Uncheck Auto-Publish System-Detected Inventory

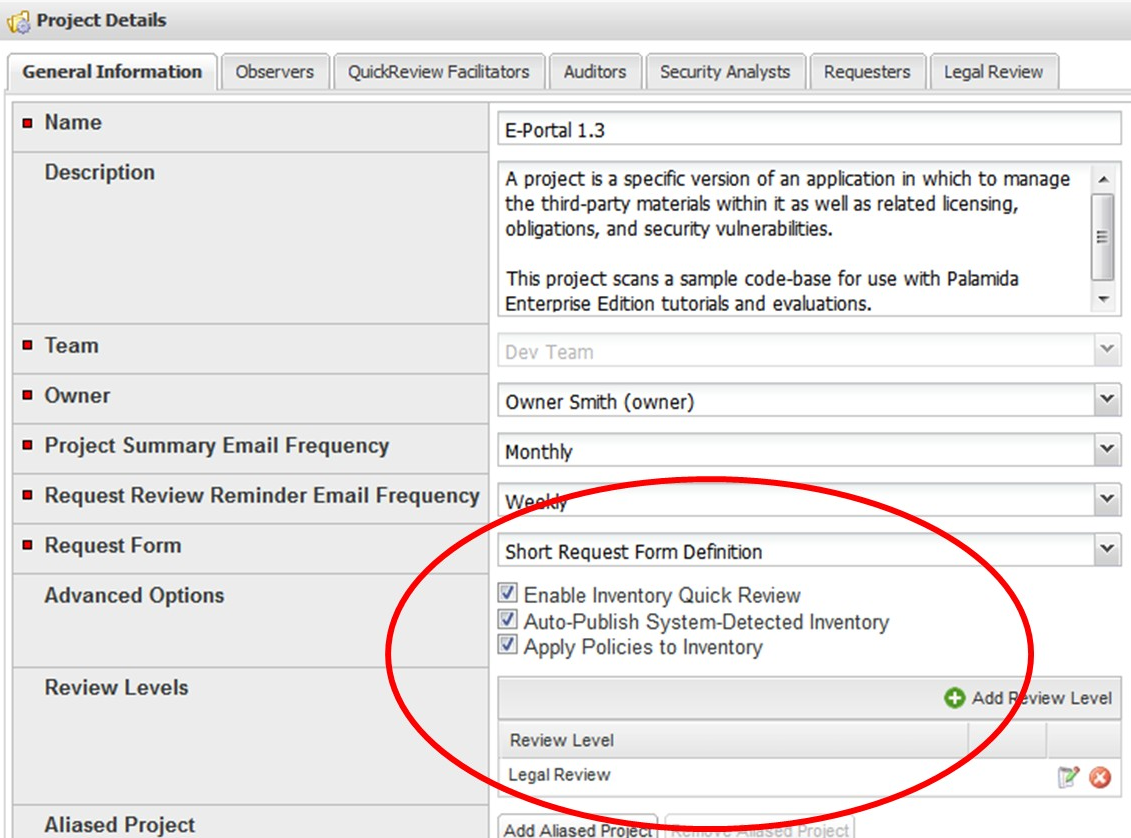(x=508, y=621)
